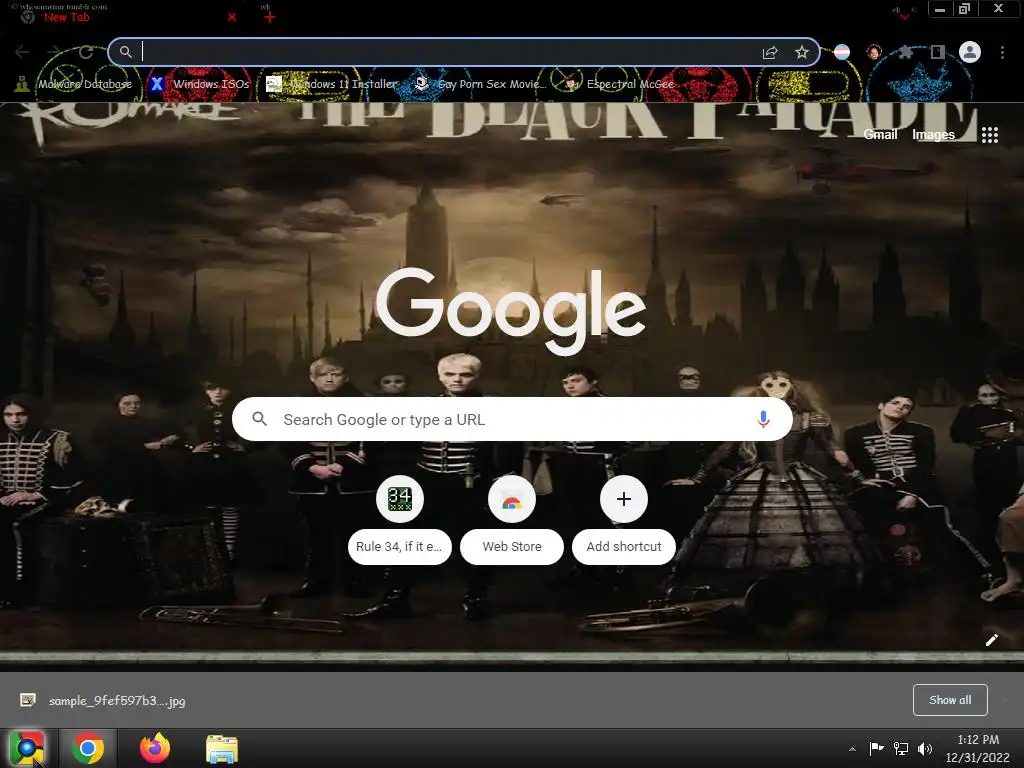Open the volume speaker tray icon

click(x=925, y=748)
